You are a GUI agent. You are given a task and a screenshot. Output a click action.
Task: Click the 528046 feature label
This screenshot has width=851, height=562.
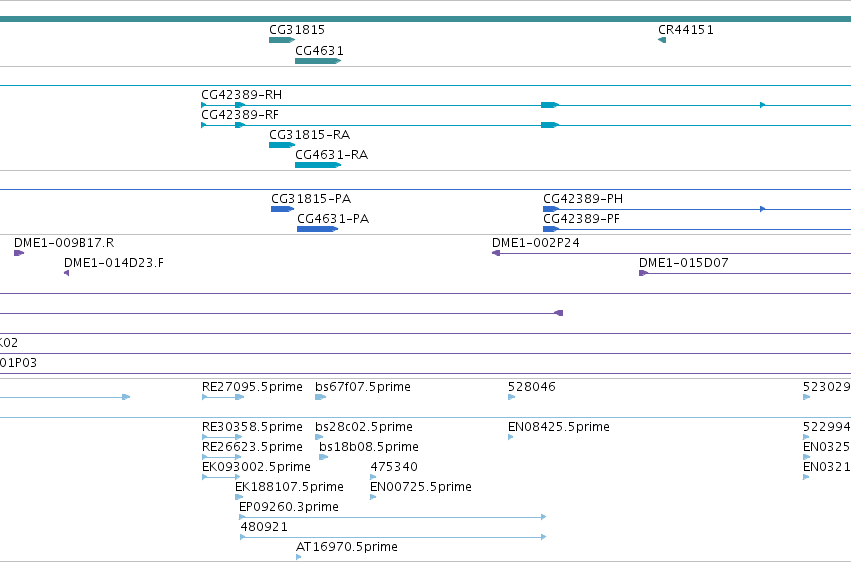[x=532, y=387]
